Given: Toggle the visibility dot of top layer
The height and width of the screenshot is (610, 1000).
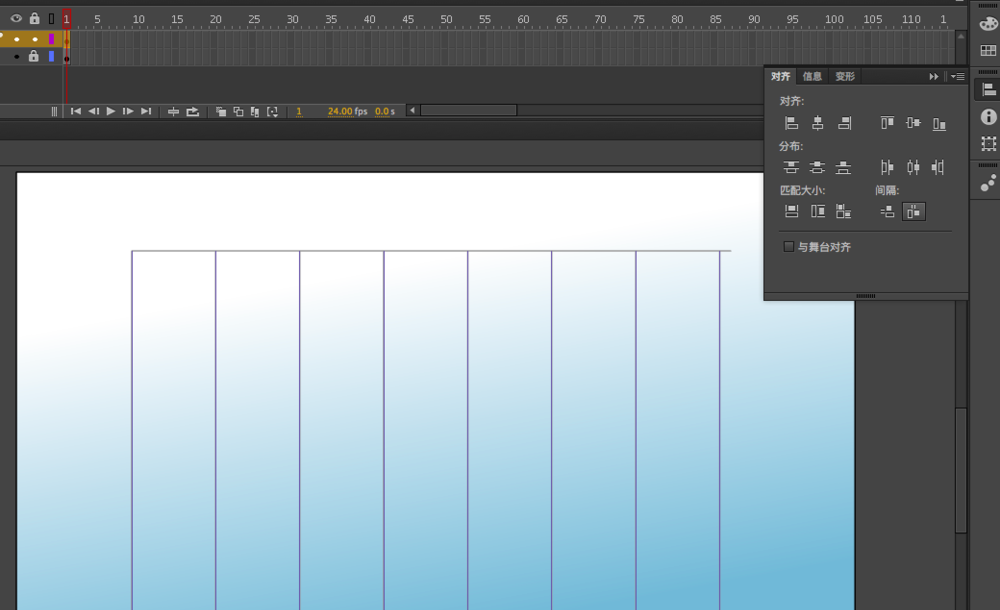Looking at the screenshot, I should click(x=17, y=40).
